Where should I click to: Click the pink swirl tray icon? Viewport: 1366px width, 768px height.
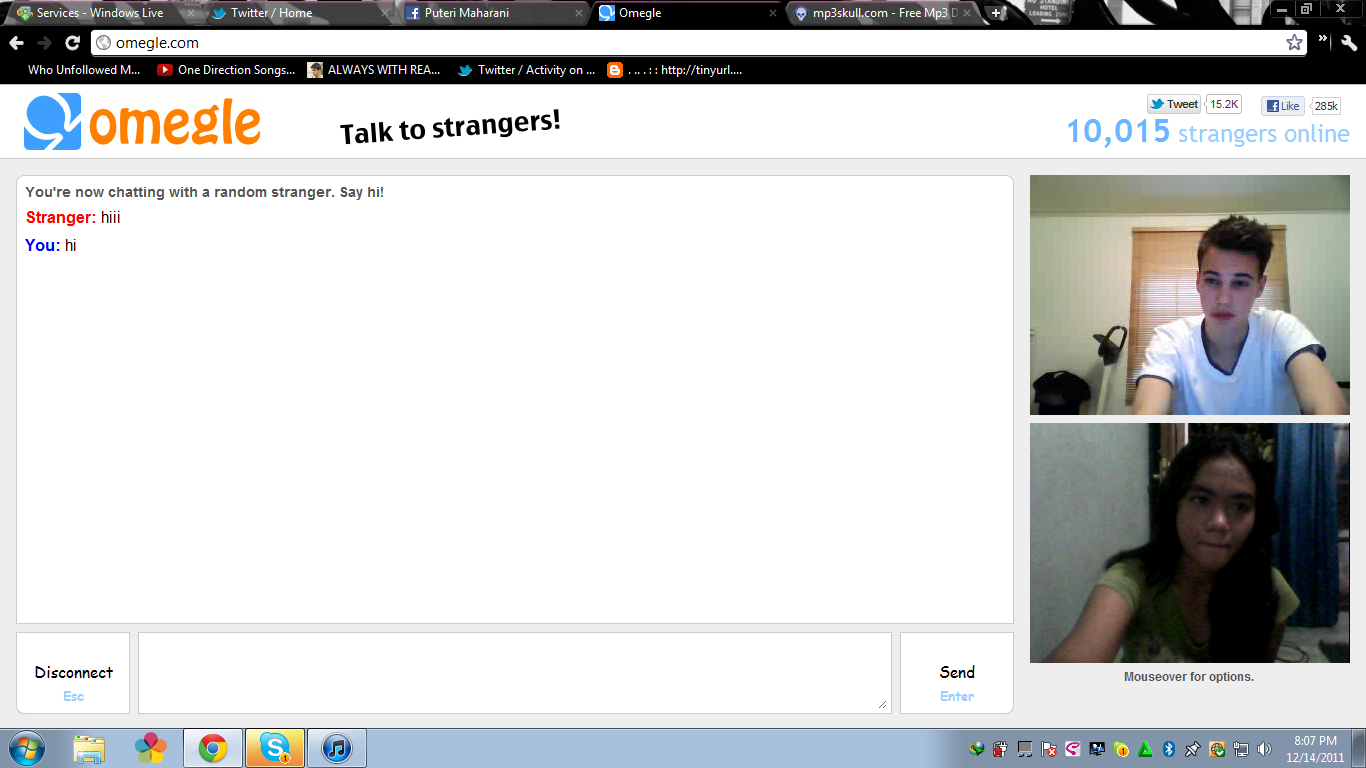pos(1073,749)
